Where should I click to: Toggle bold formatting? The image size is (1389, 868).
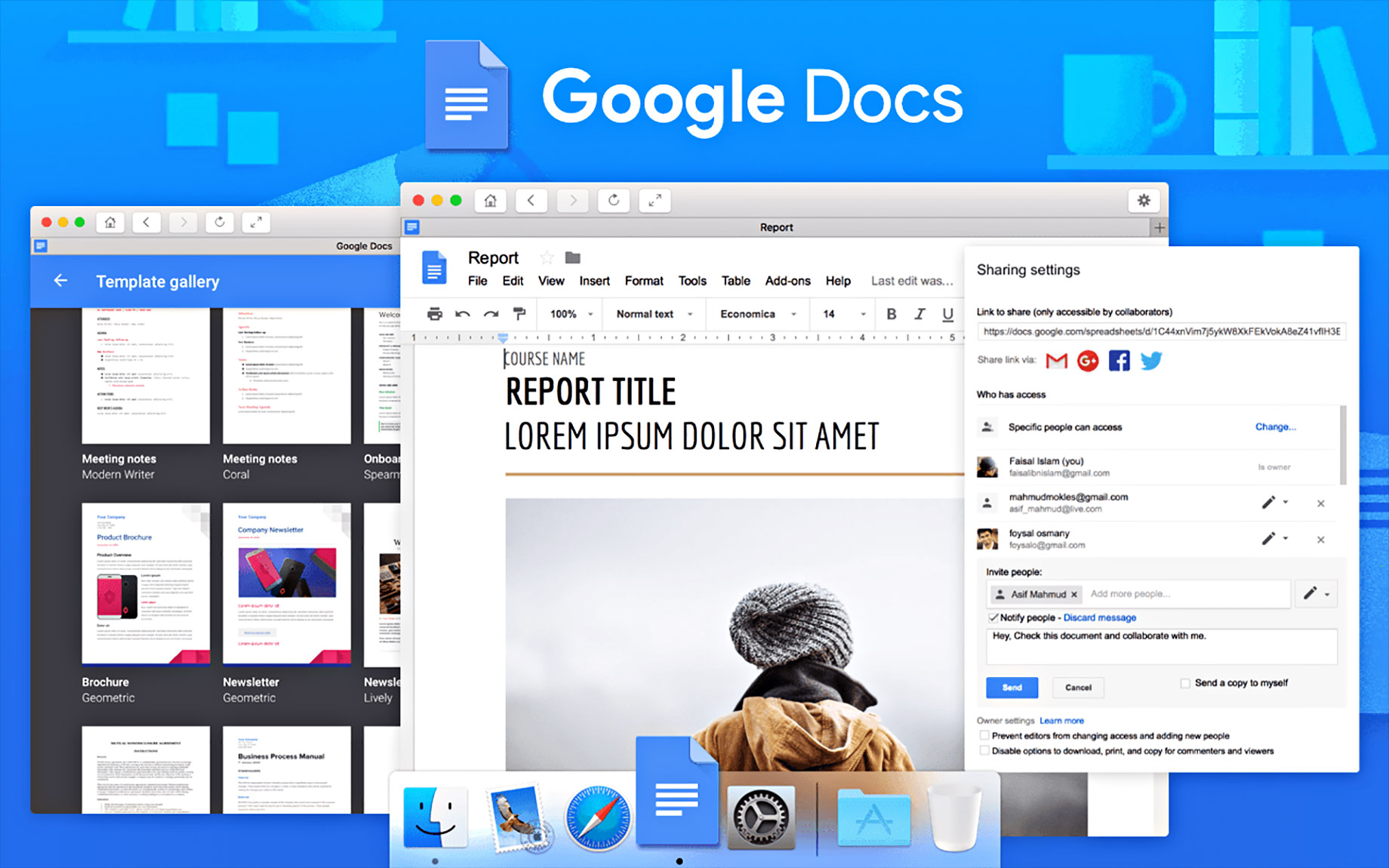point(892,314)
